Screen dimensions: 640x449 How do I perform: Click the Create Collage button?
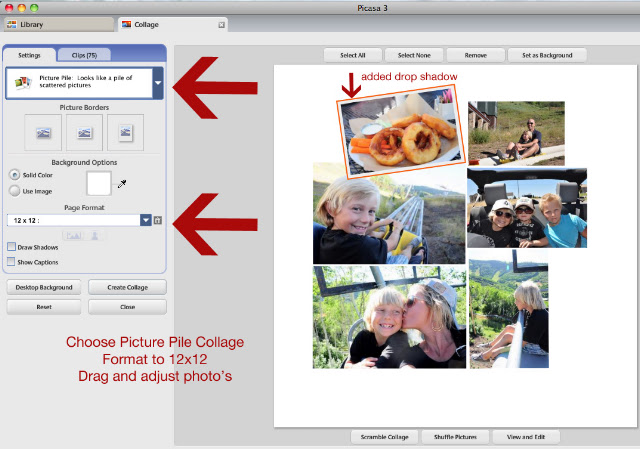coord(127,287)
